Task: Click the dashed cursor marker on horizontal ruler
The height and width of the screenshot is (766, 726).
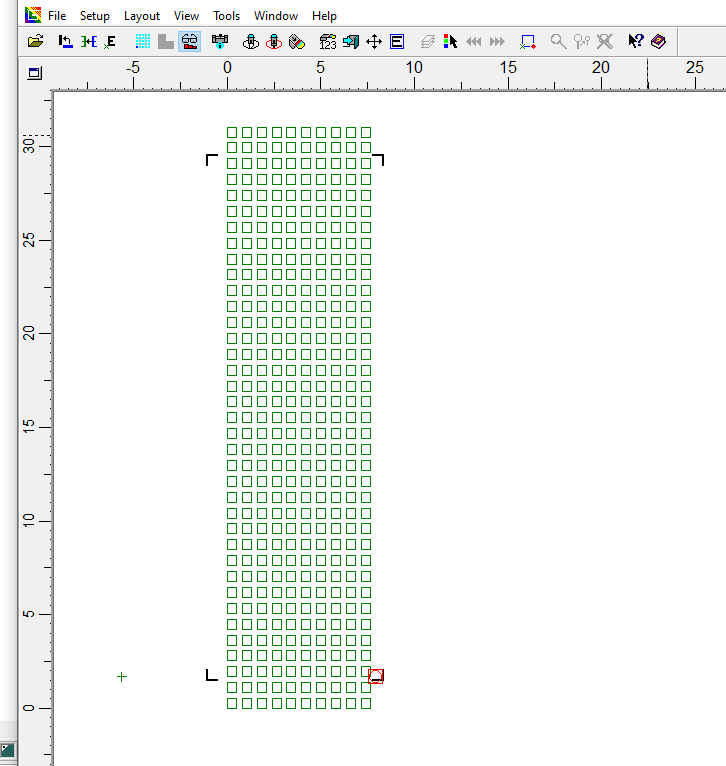Action: click(648, 73)
